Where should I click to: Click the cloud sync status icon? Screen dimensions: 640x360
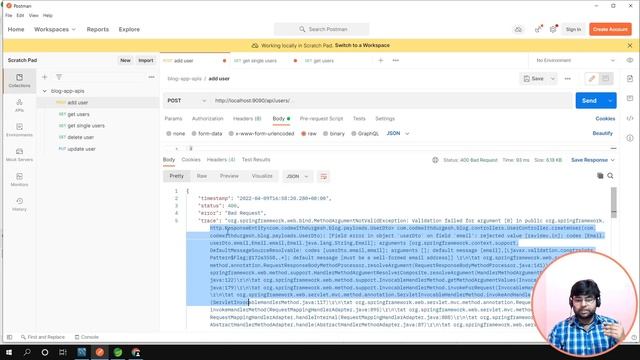click(518, 29)
